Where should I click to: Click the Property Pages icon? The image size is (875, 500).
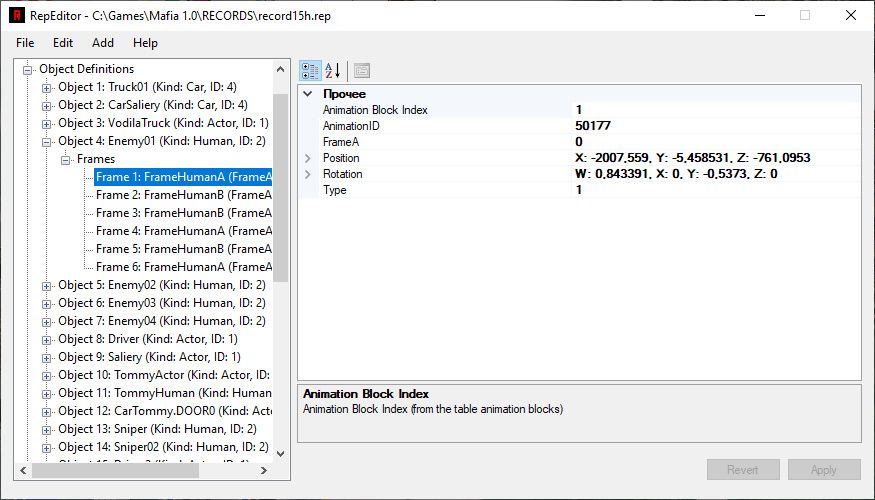pos(361,70)
